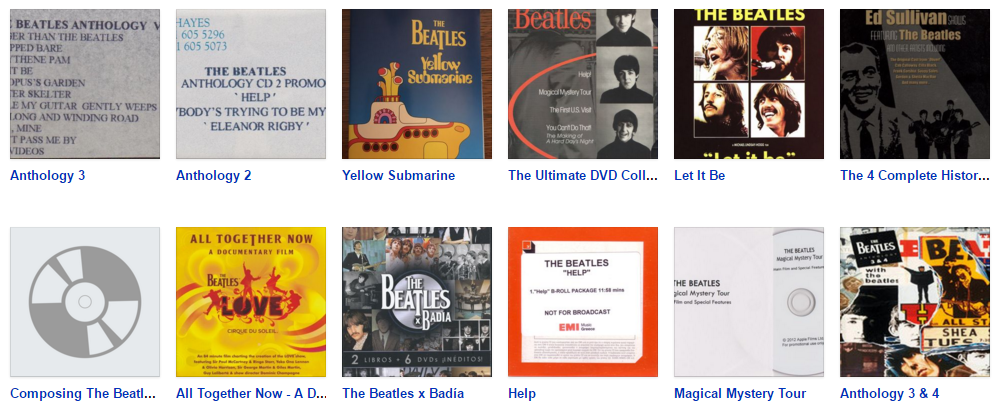
Task: Select the Magical Mystery Tour disc image
Action: pos(749,302)
